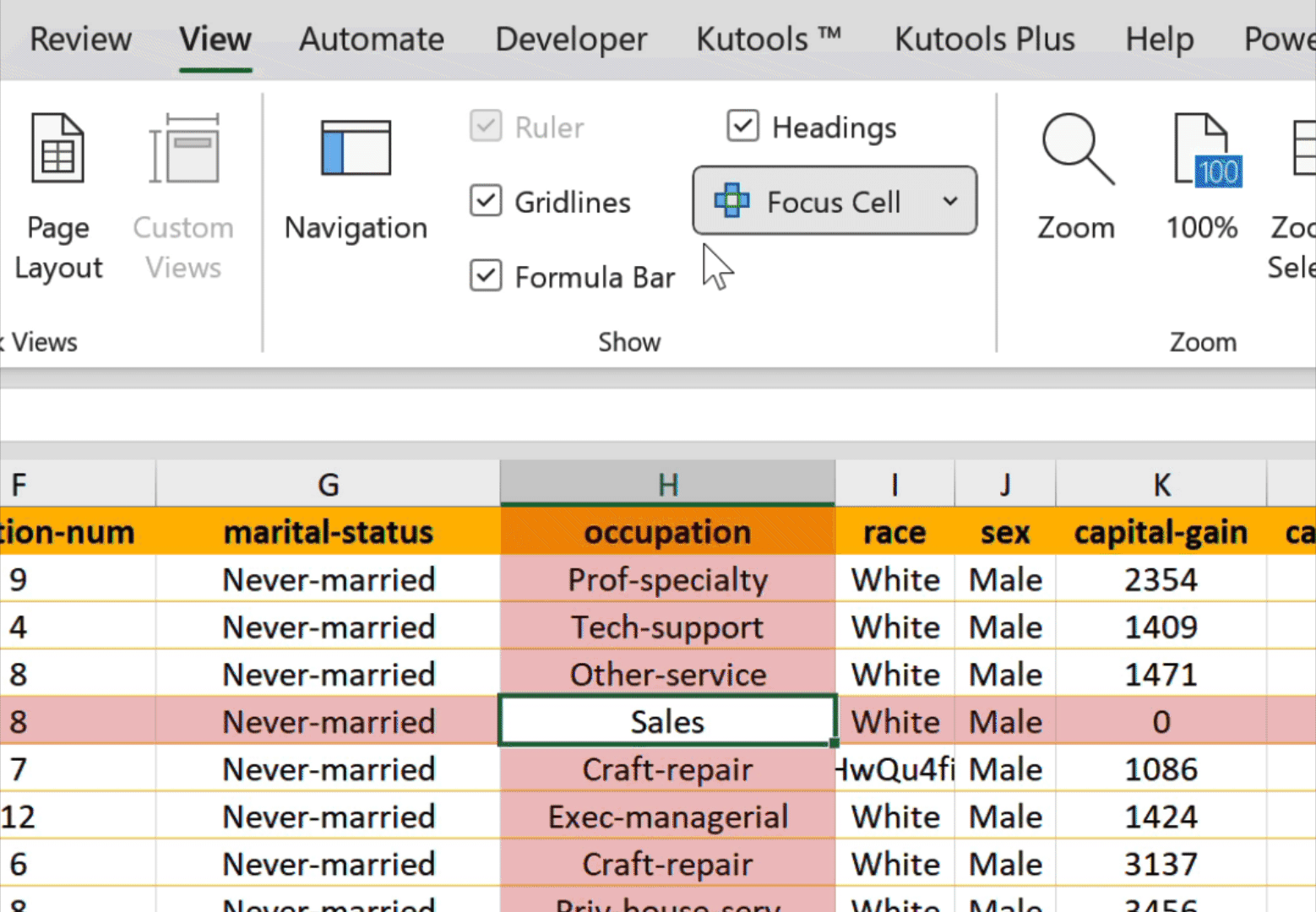1316x912 pixels.
Task: Click the sex header cell
Action: pyautogui.click(x=1005, y=532)
